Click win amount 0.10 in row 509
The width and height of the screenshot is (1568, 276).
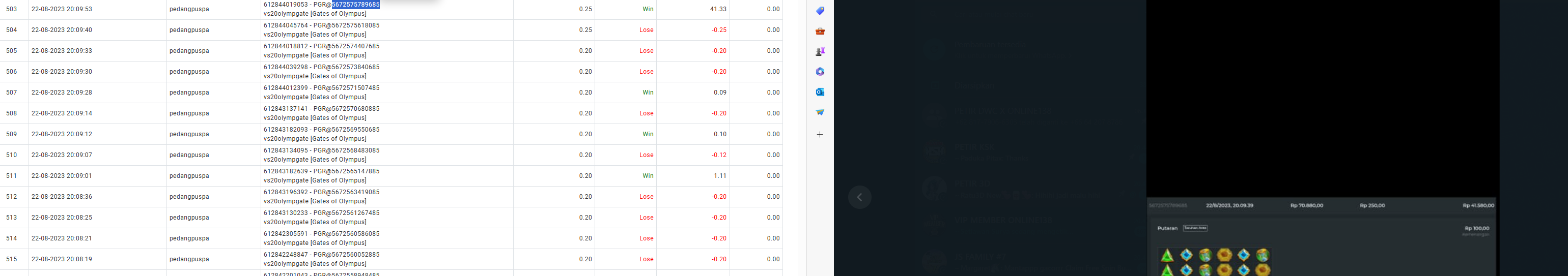(720, 134)
